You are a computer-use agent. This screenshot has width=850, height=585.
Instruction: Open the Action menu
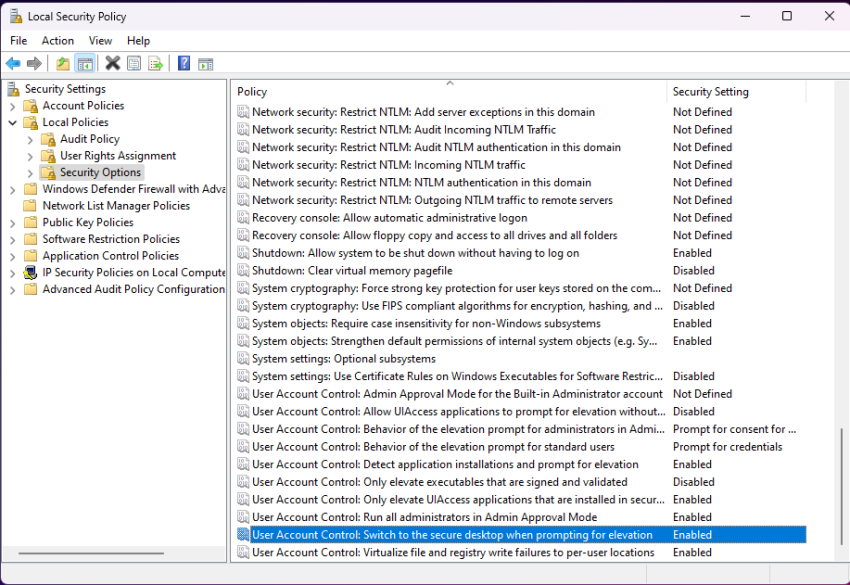(x=57, y=40)
